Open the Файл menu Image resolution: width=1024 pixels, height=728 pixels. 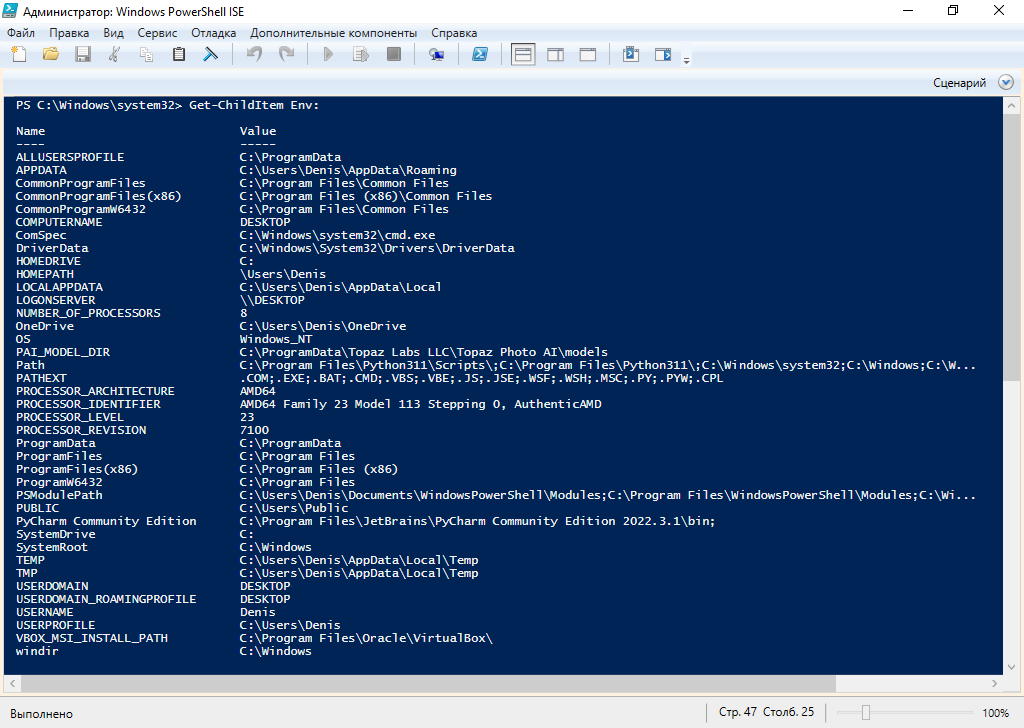tap(20, 33)
